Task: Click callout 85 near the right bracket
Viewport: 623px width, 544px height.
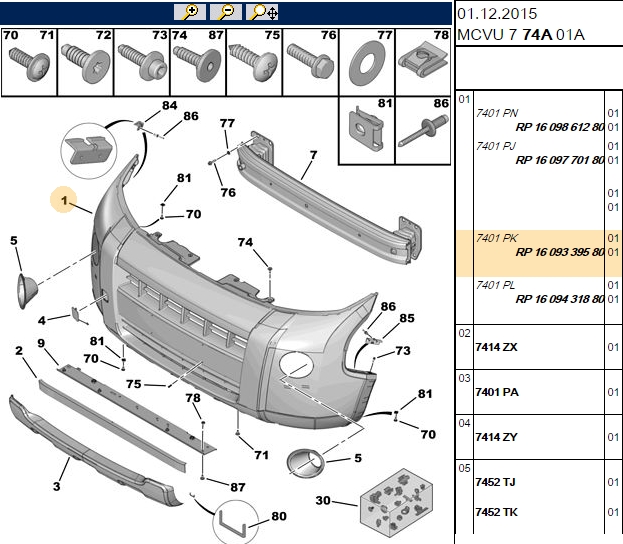Action: [407, 318]
